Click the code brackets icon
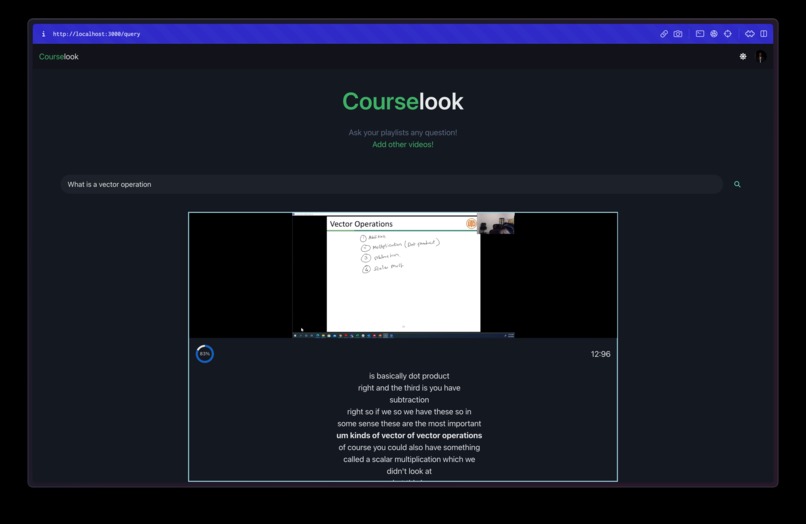Image resolution: width=806 pixels, height=524 pixels. (x=749, y=34)
